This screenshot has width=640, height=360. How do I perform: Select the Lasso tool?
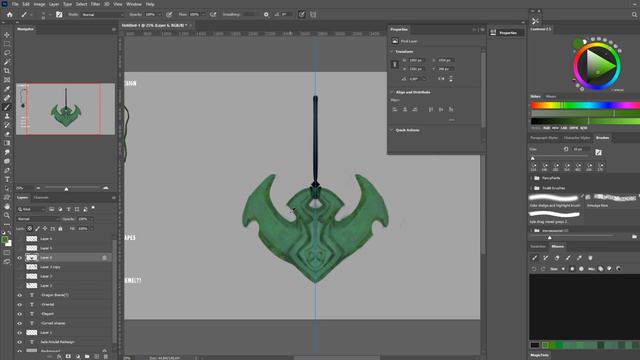tap(7, 53)
